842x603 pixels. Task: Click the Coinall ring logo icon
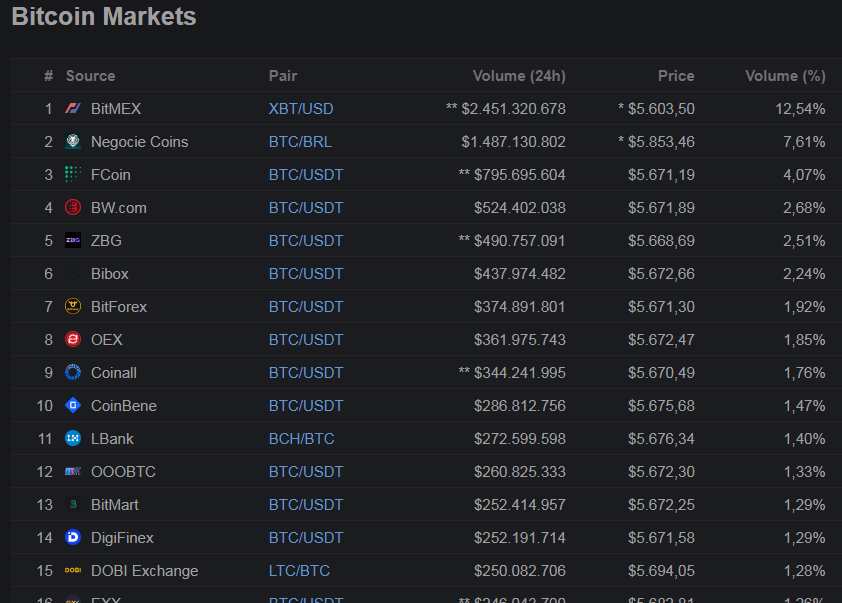tap(73, 373)
